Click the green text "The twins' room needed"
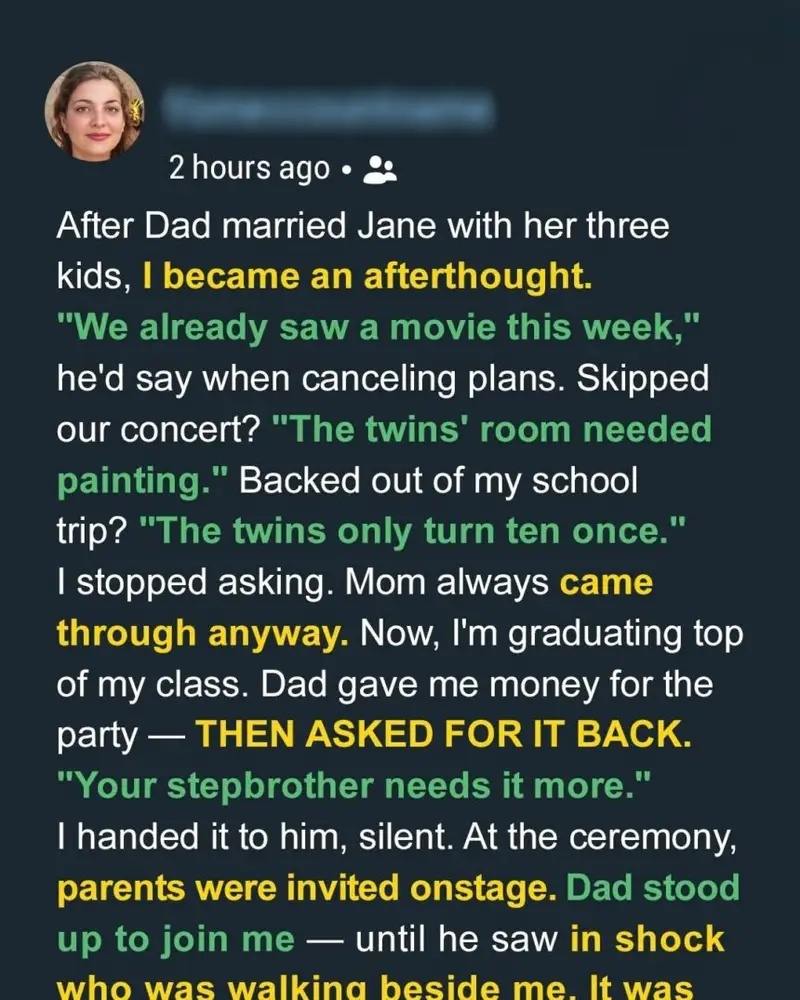This screenshot has width=800, height=1000. pos(491,430)
